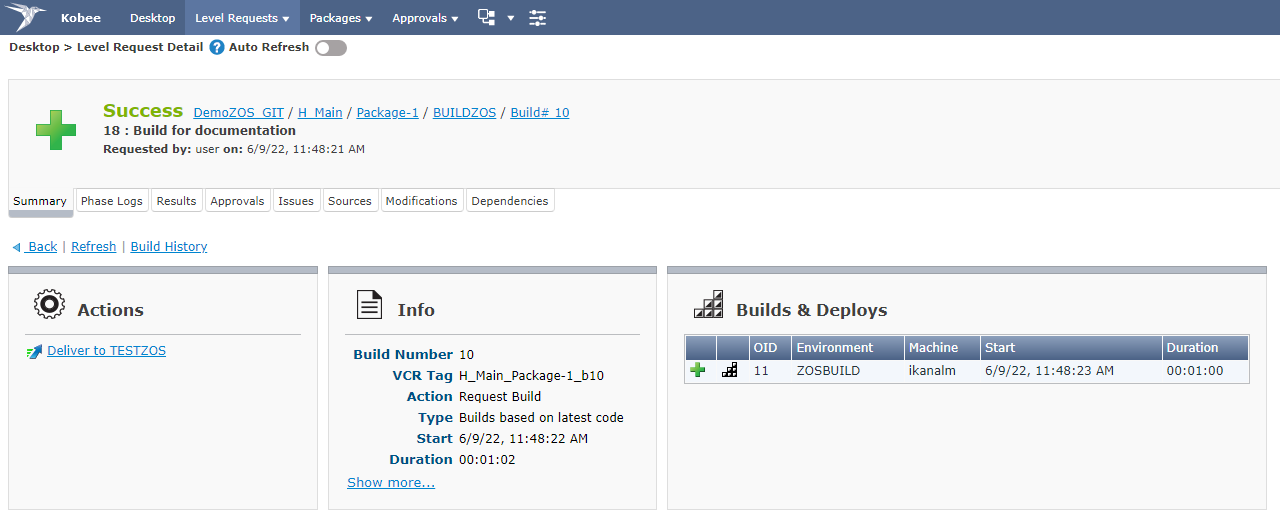Viewport: 1280px width, 523px height.
Task: Click the Builds & Deploys stacked blocks icon
Action: coord(708,305)
